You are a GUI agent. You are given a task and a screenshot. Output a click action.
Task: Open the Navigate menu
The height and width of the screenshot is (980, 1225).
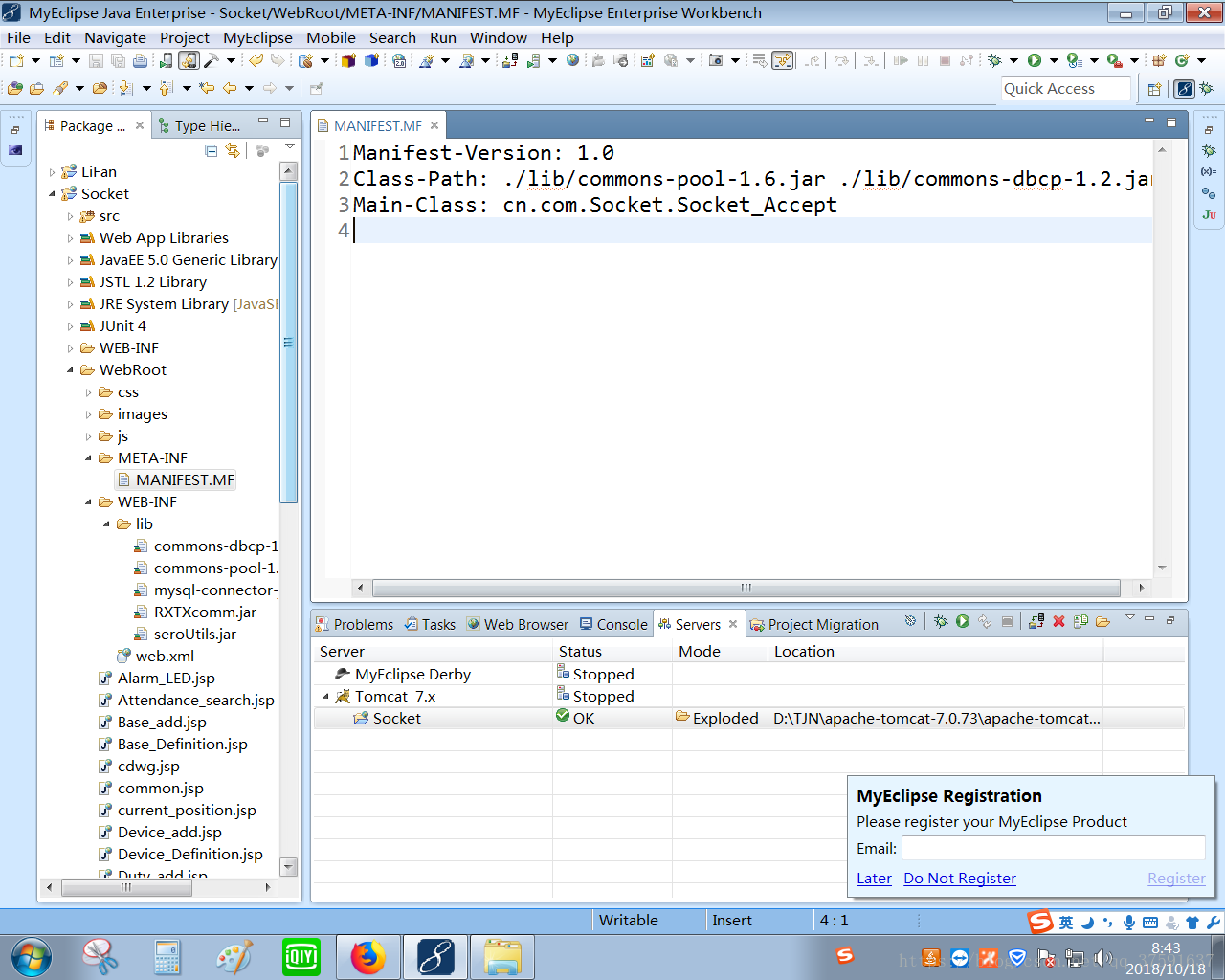pos(115,37)
